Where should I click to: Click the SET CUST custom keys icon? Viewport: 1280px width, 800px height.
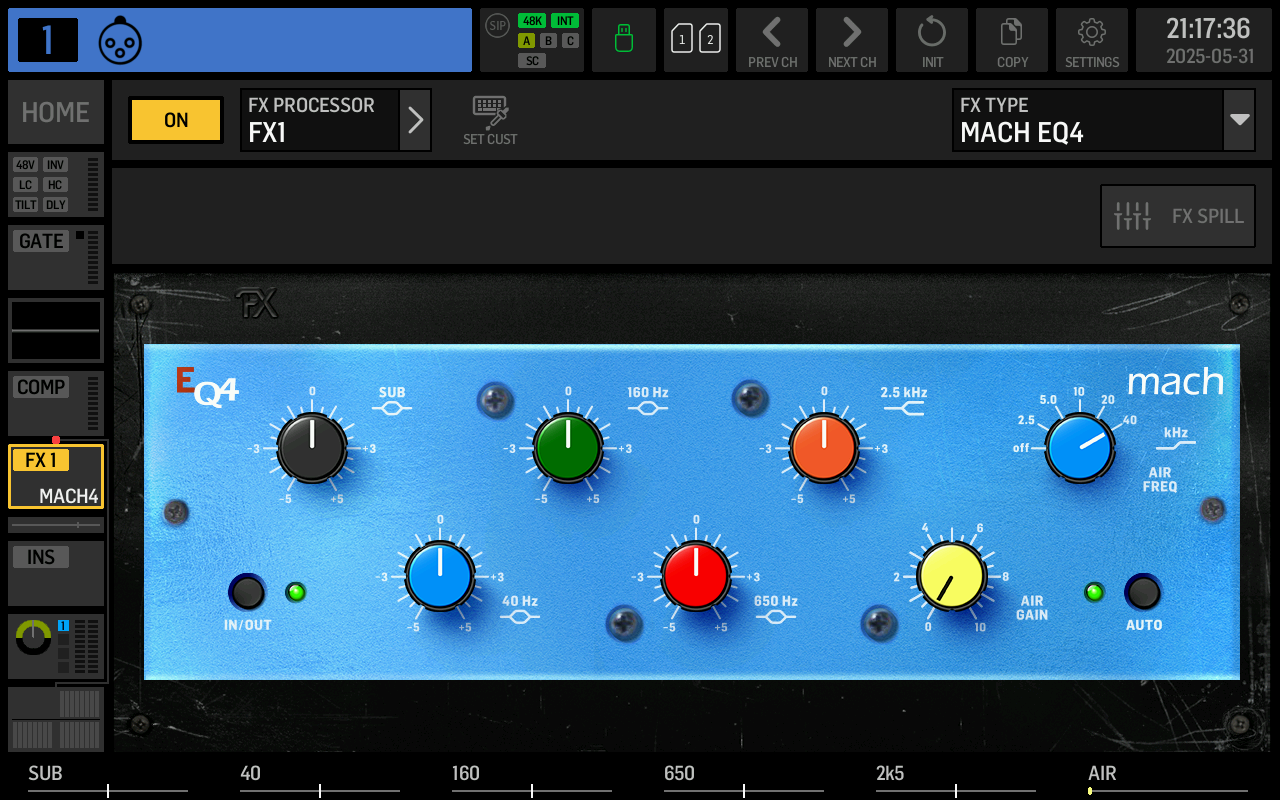[x=489, y=118]
